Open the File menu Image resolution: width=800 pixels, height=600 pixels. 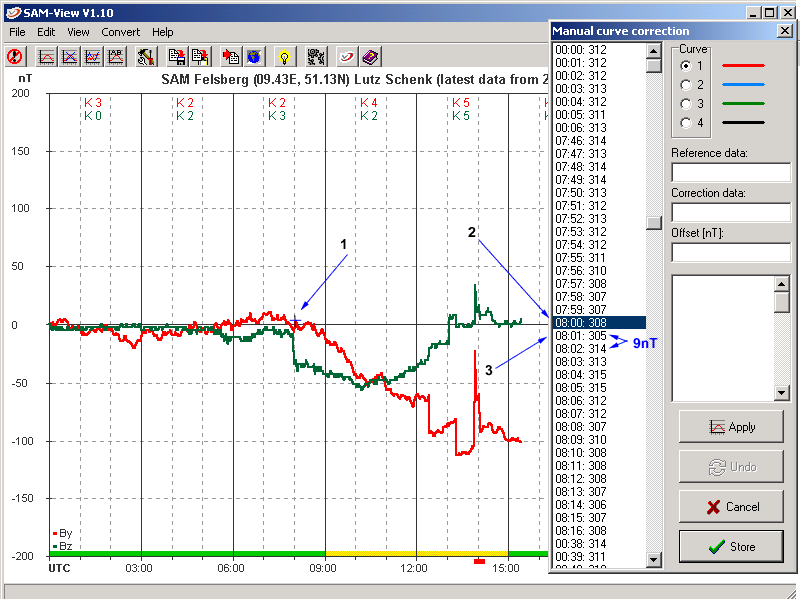point(17,32)
